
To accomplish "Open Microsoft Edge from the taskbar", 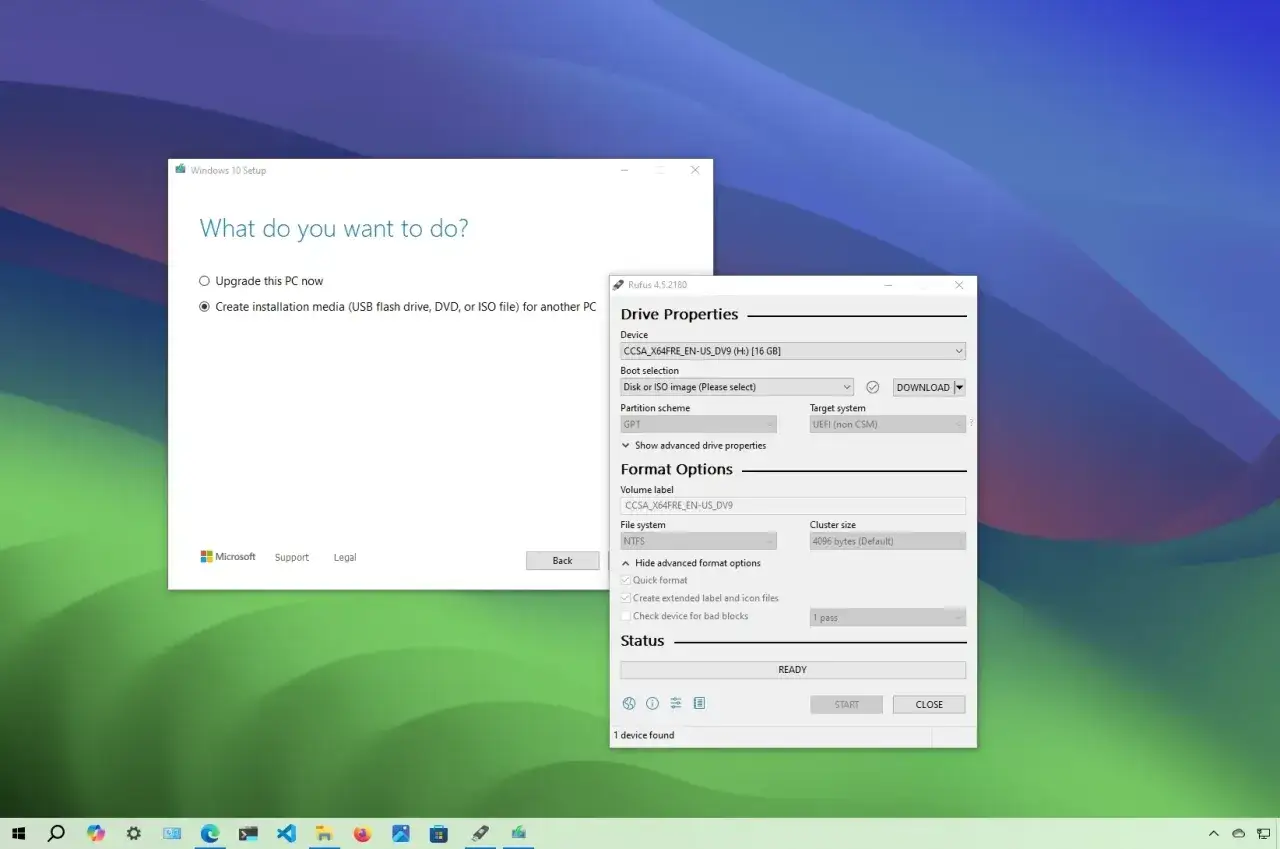I will (210, 832).
